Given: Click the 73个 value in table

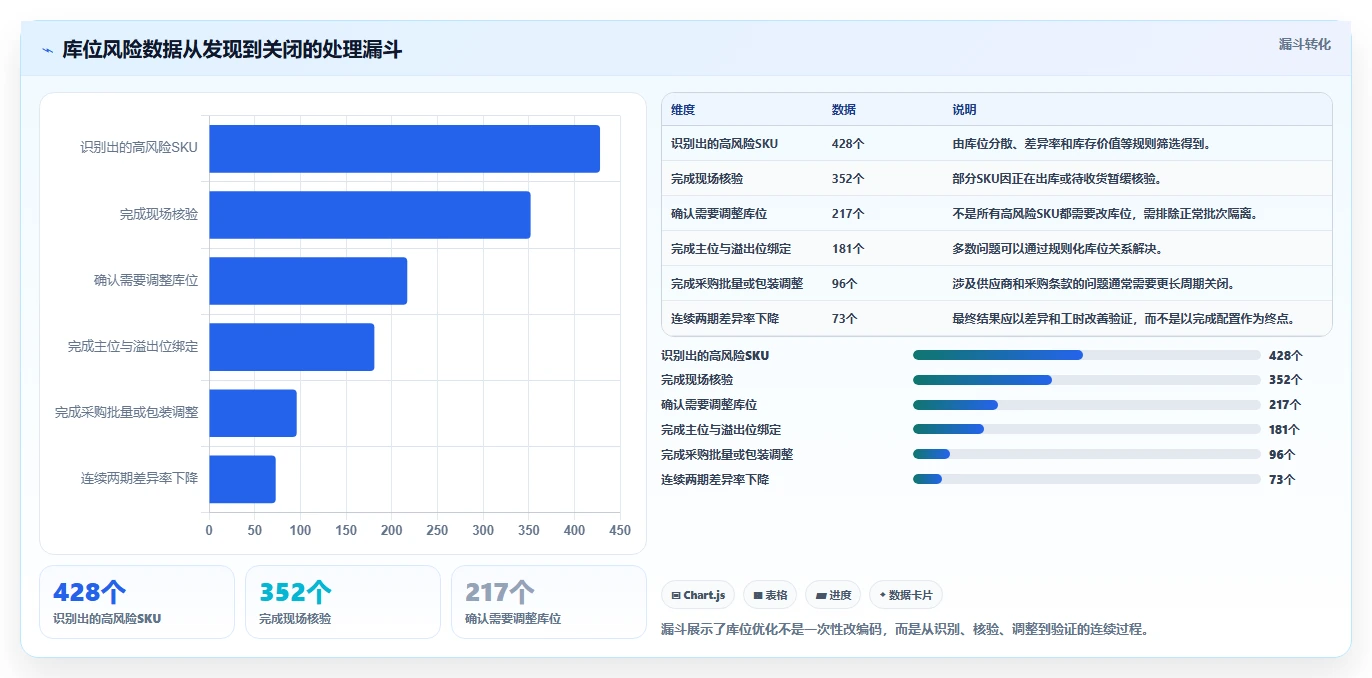Looking at the screenshot, I should click(845, 319).
